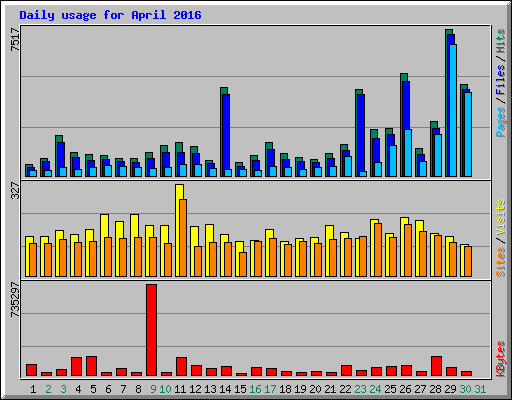512x400 pixels.
Task: Click the red "KBytes" legend label
Action: pyautogui.click(x=501, y=359)
